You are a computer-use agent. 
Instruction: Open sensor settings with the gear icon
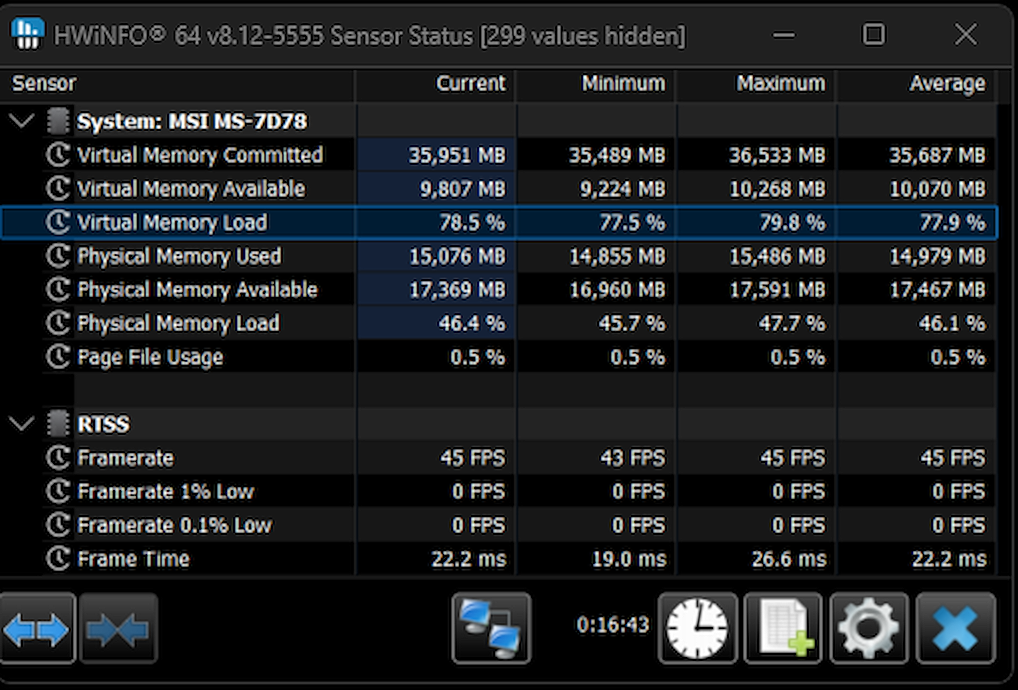[869, 628]
